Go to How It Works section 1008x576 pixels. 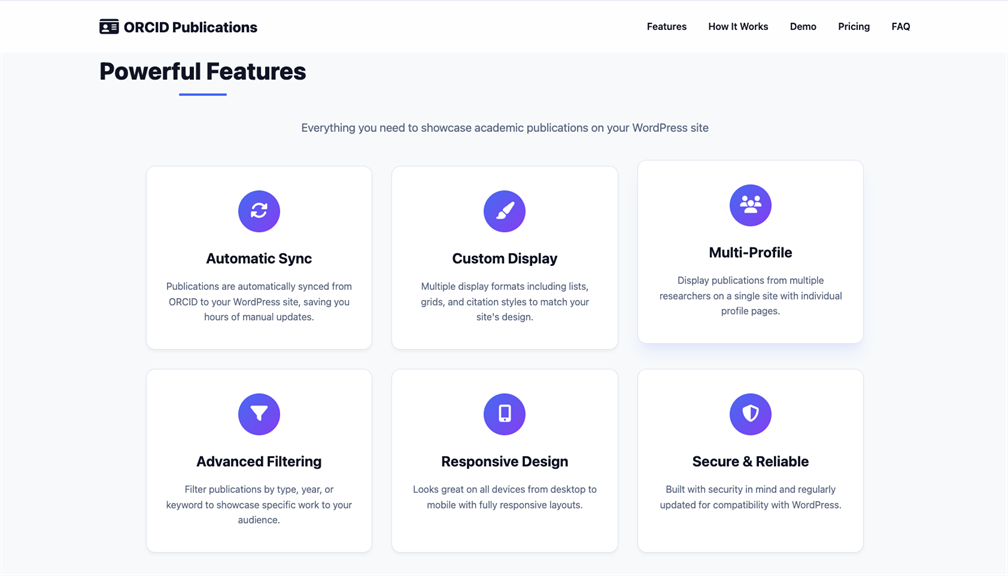738,27
